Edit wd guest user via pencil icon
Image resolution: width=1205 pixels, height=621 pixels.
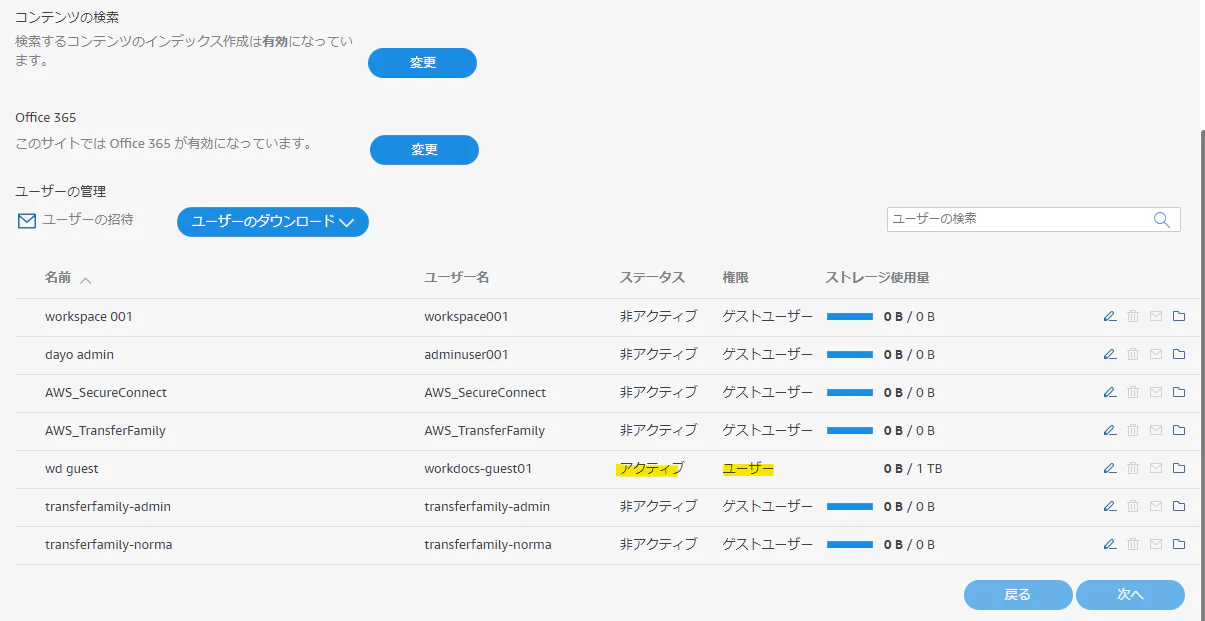point(1109,468)
